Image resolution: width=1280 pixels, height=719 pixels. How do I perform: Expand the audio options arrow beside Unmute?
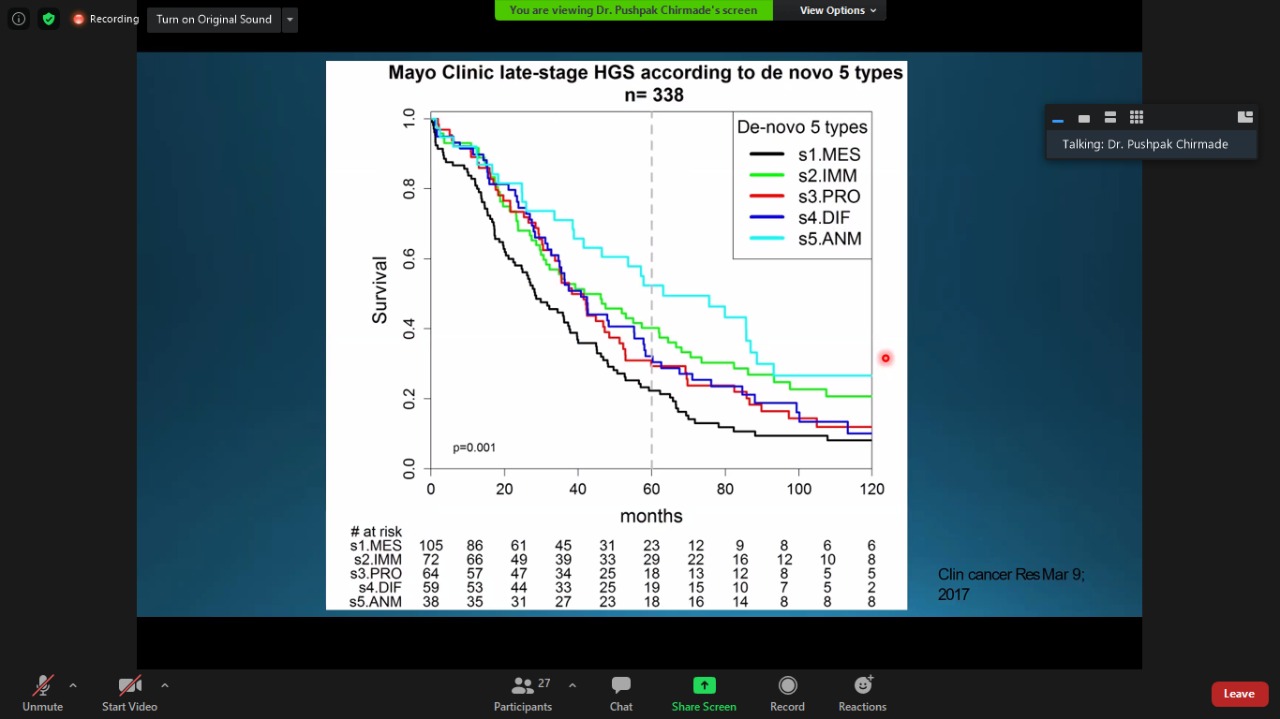tap(73, 685)
